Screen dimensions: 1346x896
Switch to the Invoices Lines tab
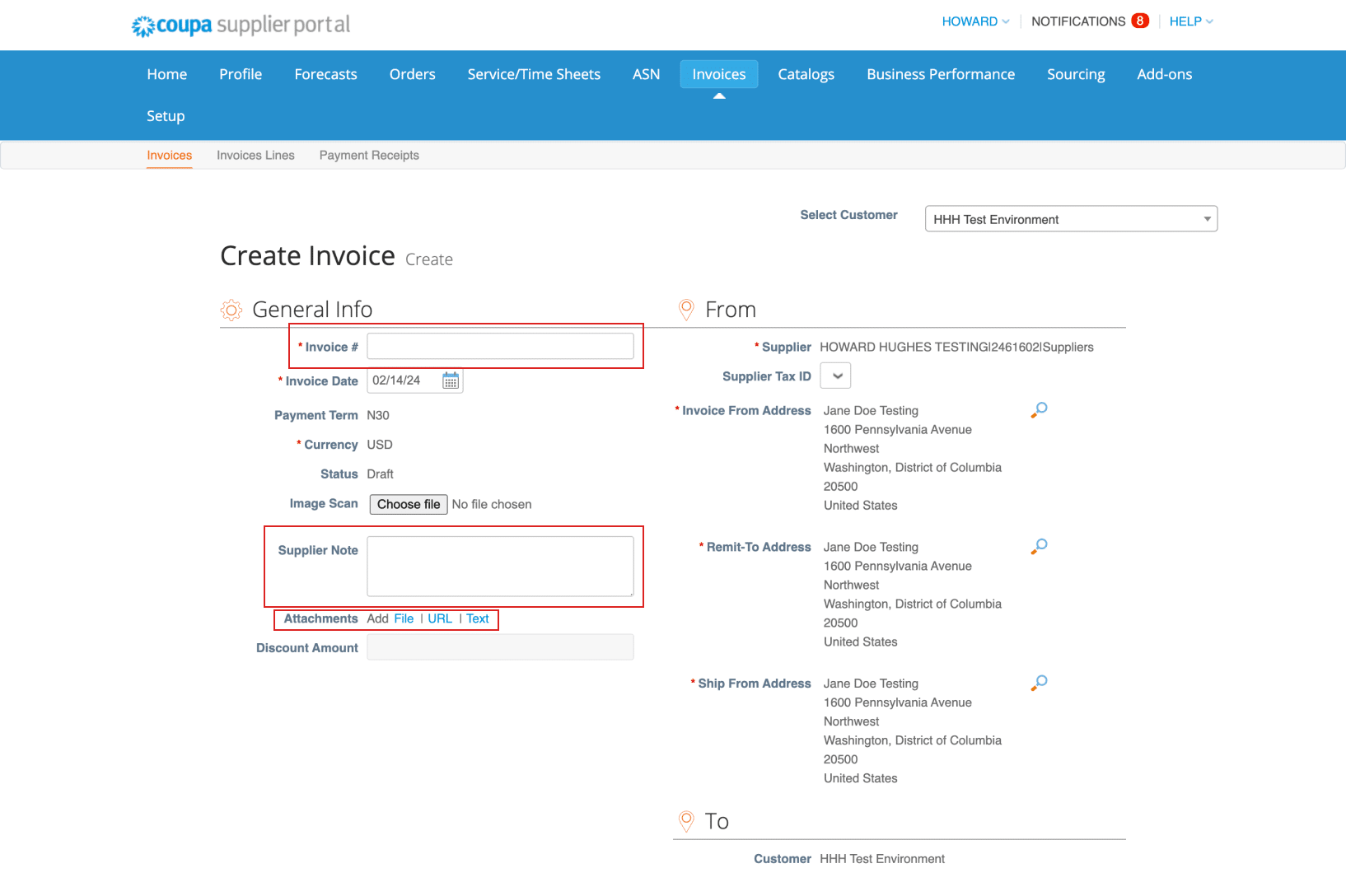255,155
